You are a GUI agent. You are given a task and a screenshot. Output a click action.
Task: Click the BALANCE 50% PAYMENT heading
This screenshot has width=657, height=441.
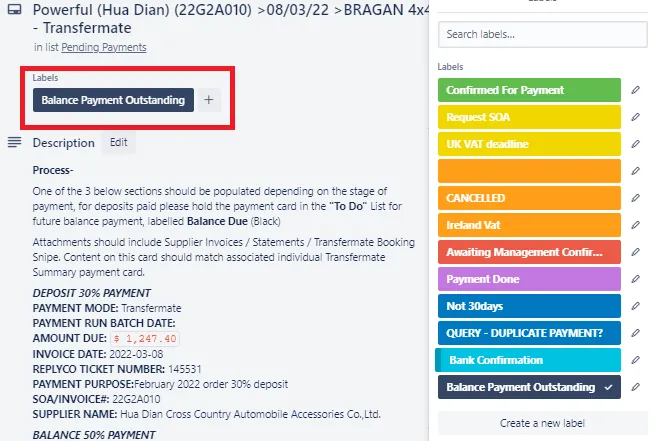94,435
